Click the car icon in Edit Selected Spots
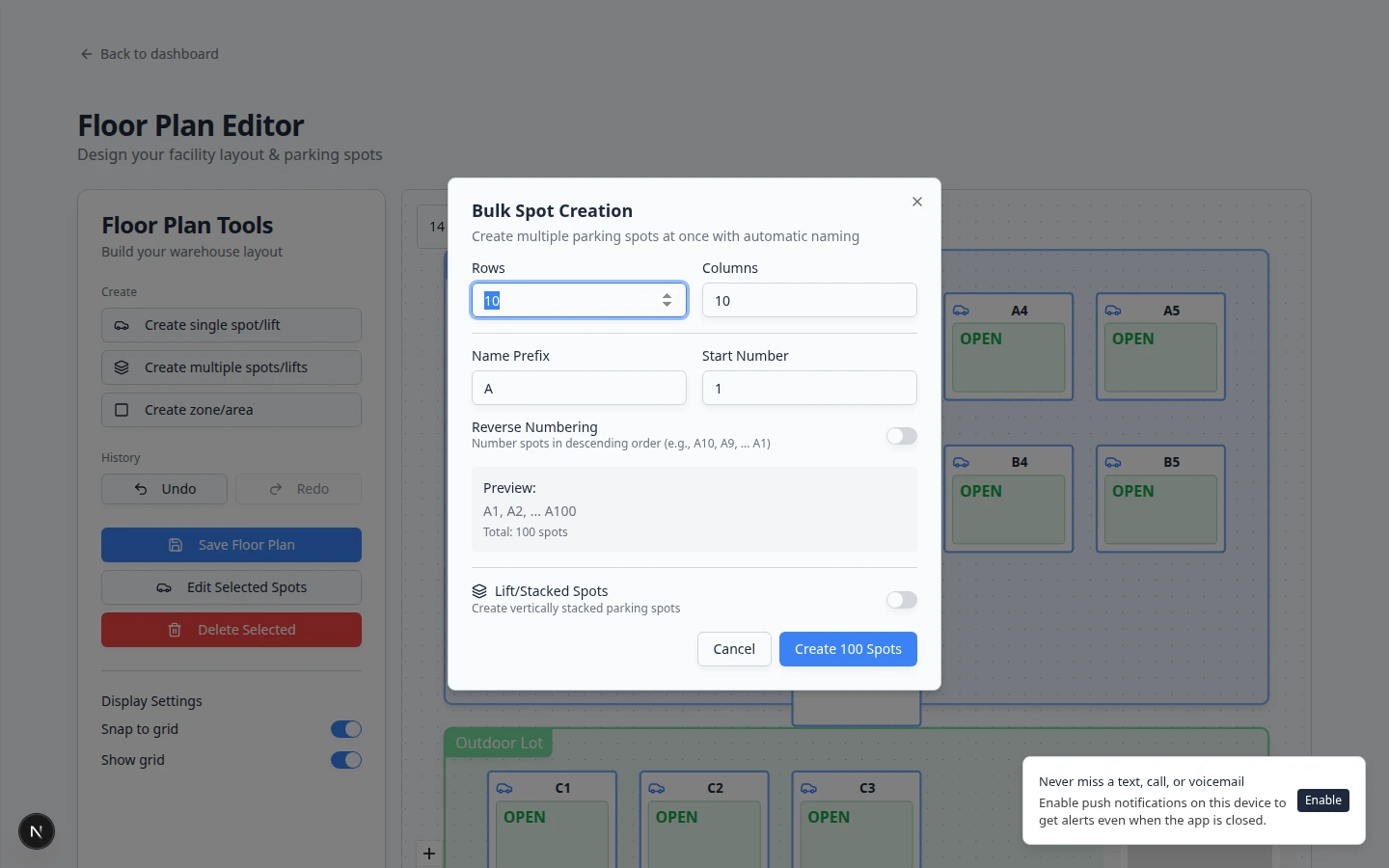This screenshot has width=1389, height=868. pos(164,587)
